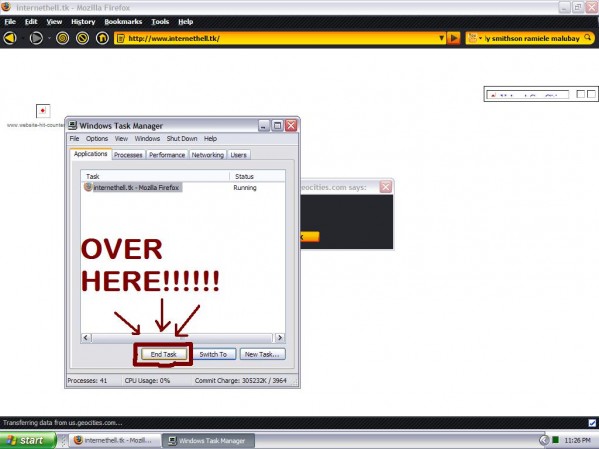The height and width of the screenshot is (449, 599).
Task: Switch to the Users tab
Action: [238, 155]
